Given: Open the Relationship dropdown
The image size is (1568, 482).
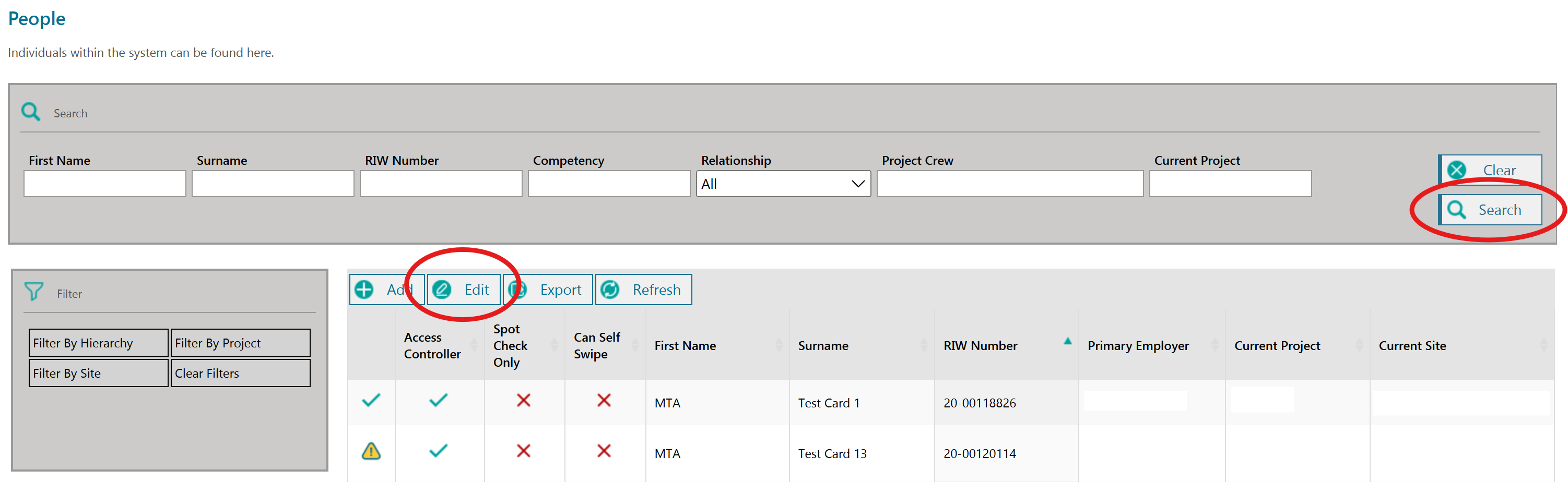Looking at the screenshot, I should 783,184.
